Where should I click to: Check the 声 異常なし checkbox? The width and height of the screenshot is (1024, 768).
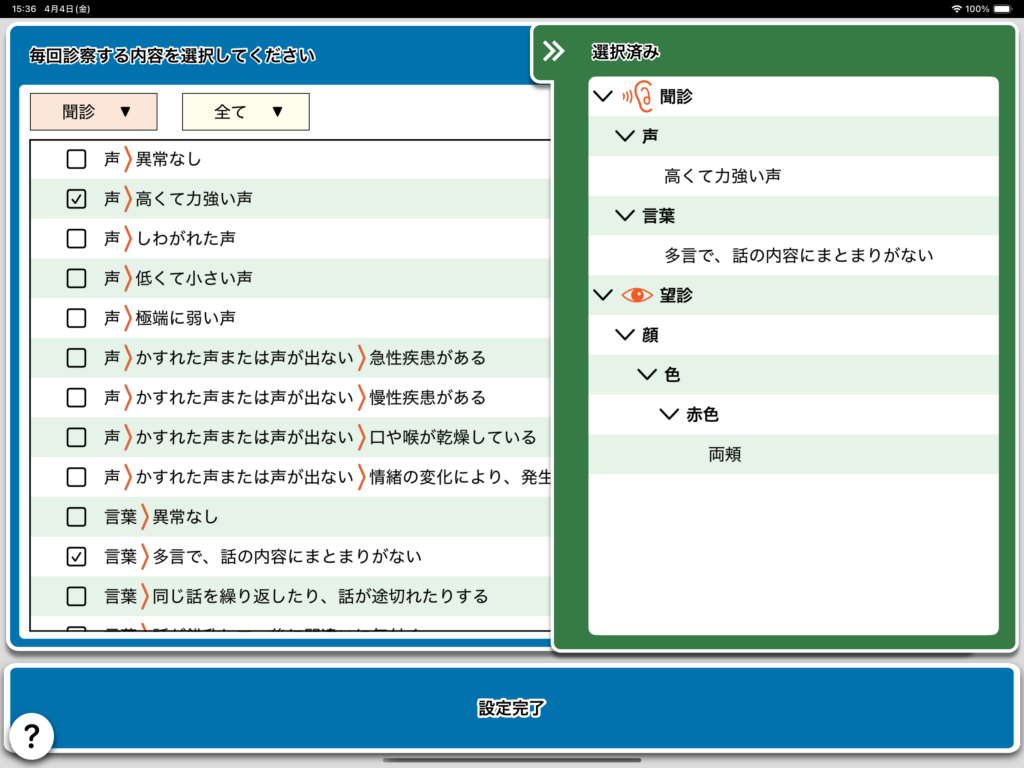point(76,159)
